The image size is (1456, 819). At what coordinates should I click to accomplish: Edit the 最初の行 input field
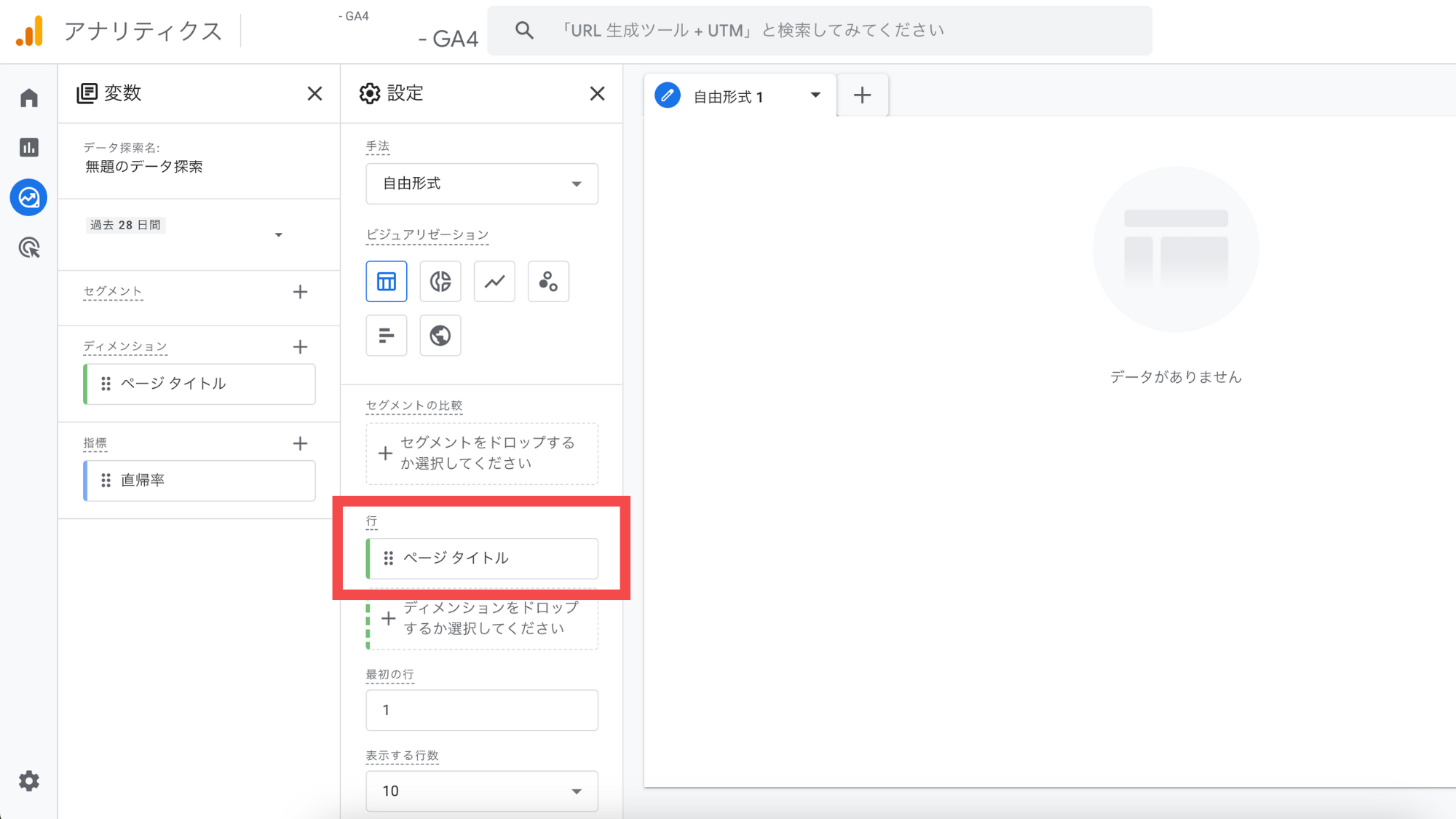(482, 710)
